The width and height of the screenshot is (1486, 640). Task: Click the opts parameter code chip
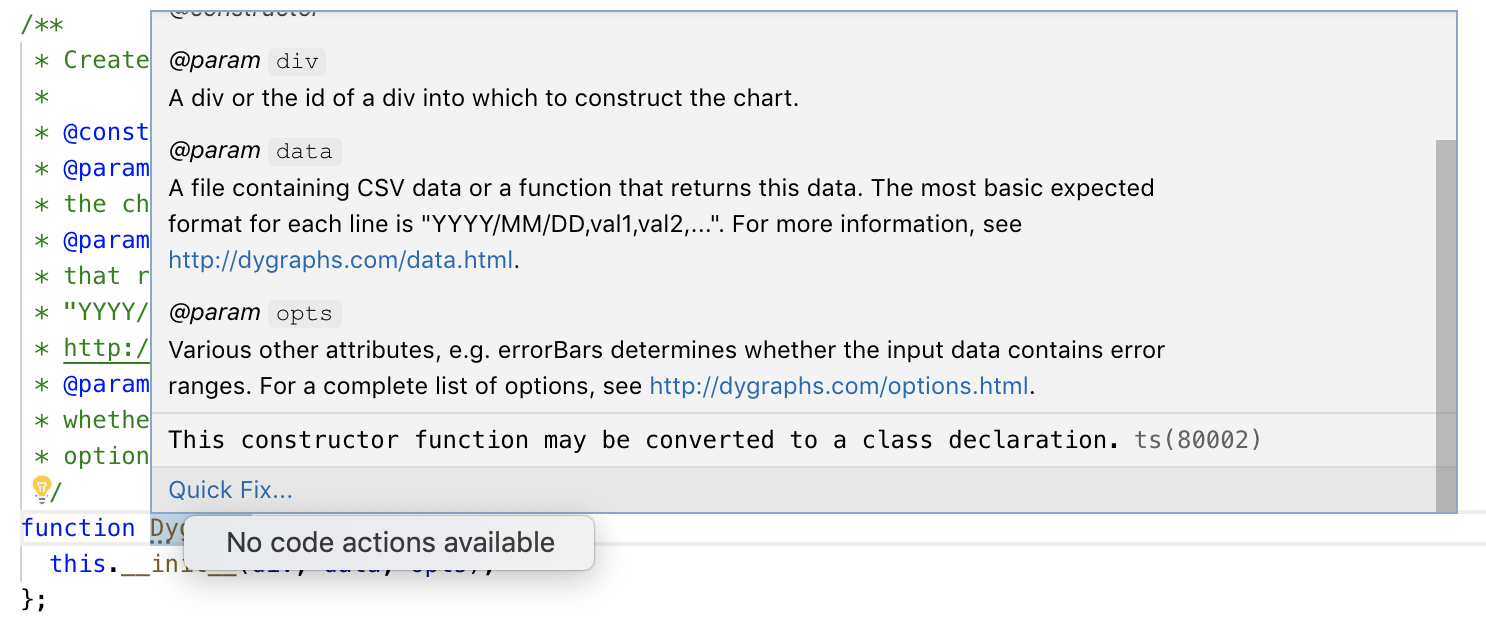click(x=304, y=313)
